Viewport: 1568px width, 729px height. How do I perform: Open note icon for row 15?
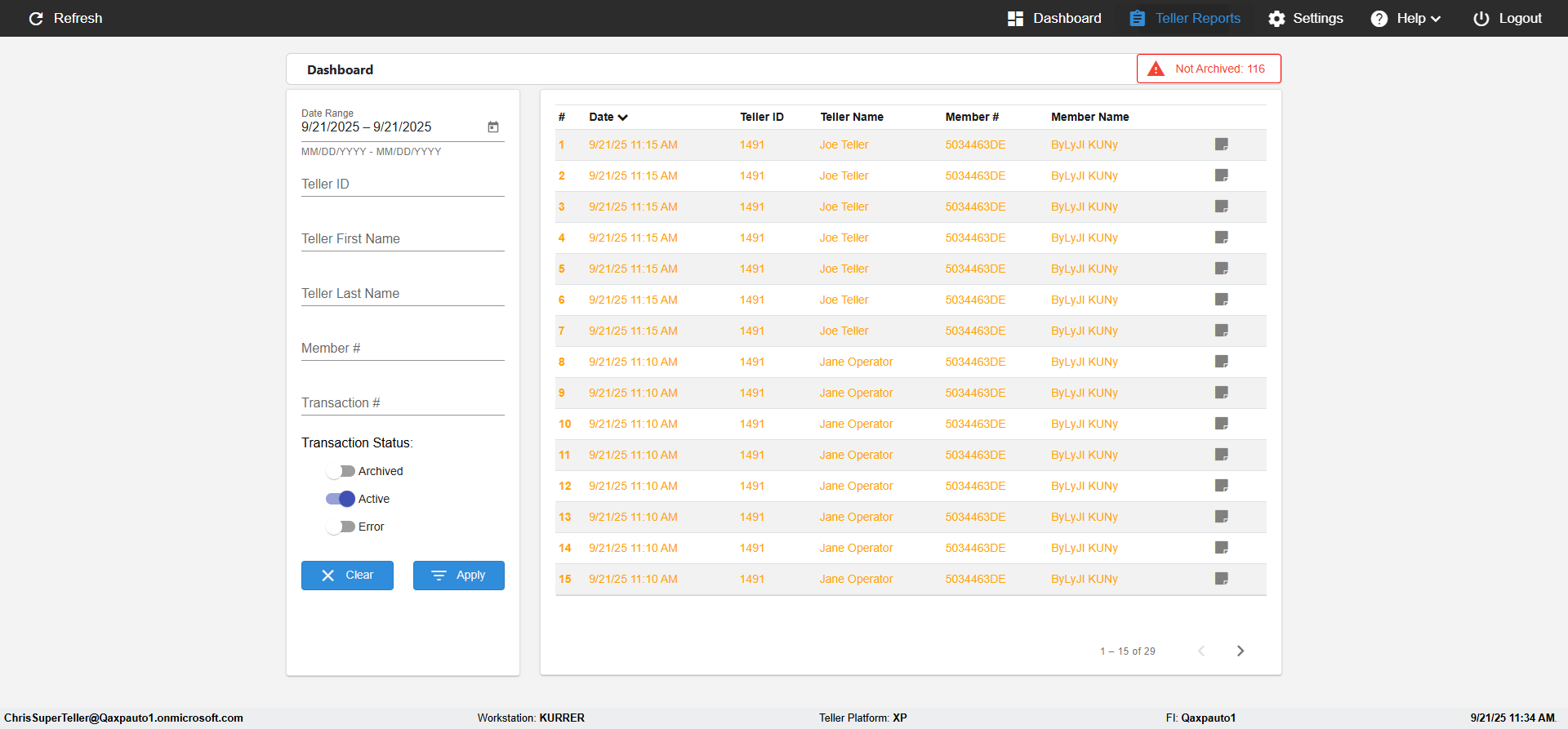1222,579
